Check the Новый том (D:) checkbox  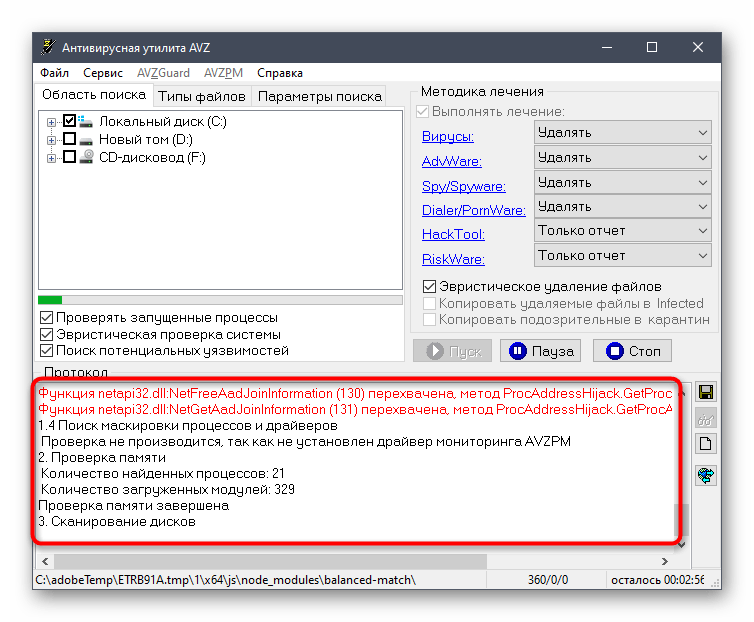pyautogui.click(x=69, y=139)
